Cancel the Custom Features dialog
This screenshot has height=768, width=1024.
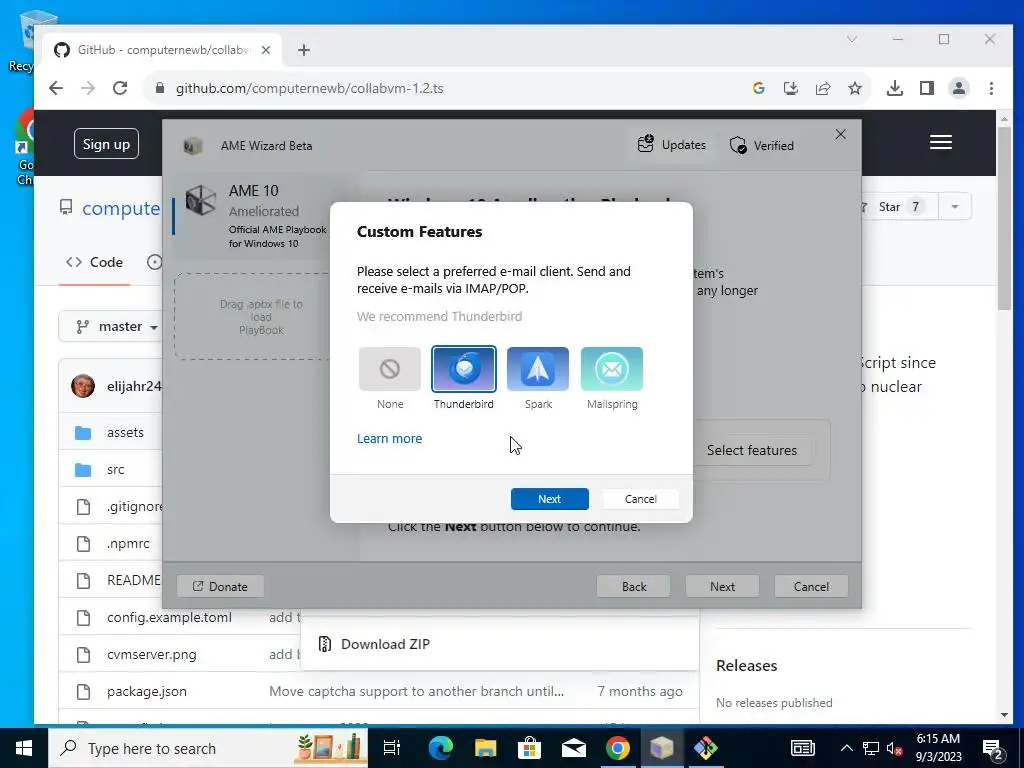(x=640, y=499)
